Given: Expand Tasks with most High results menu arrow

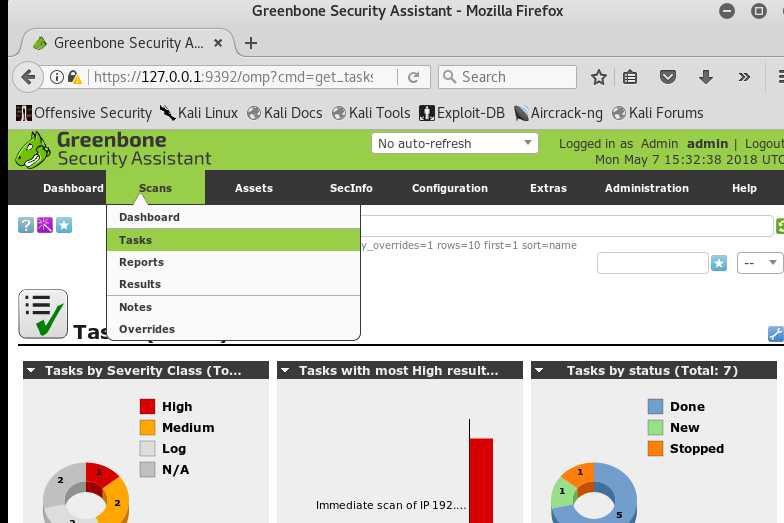Looking at the screenshot, I should tap(286, 370).
